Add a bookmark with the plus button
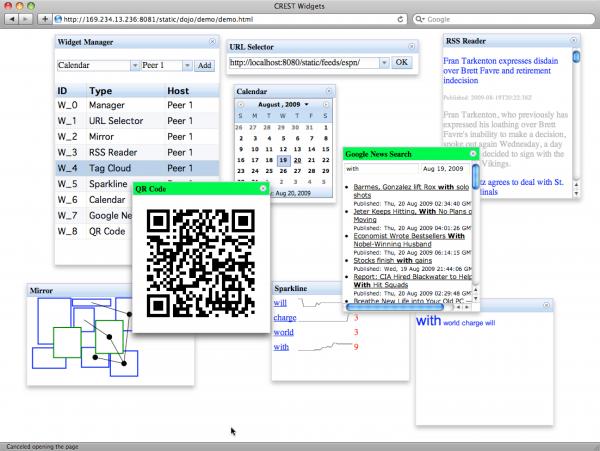Image resolution: width=600 pixels, height=451 pixels. coord(44,19)
